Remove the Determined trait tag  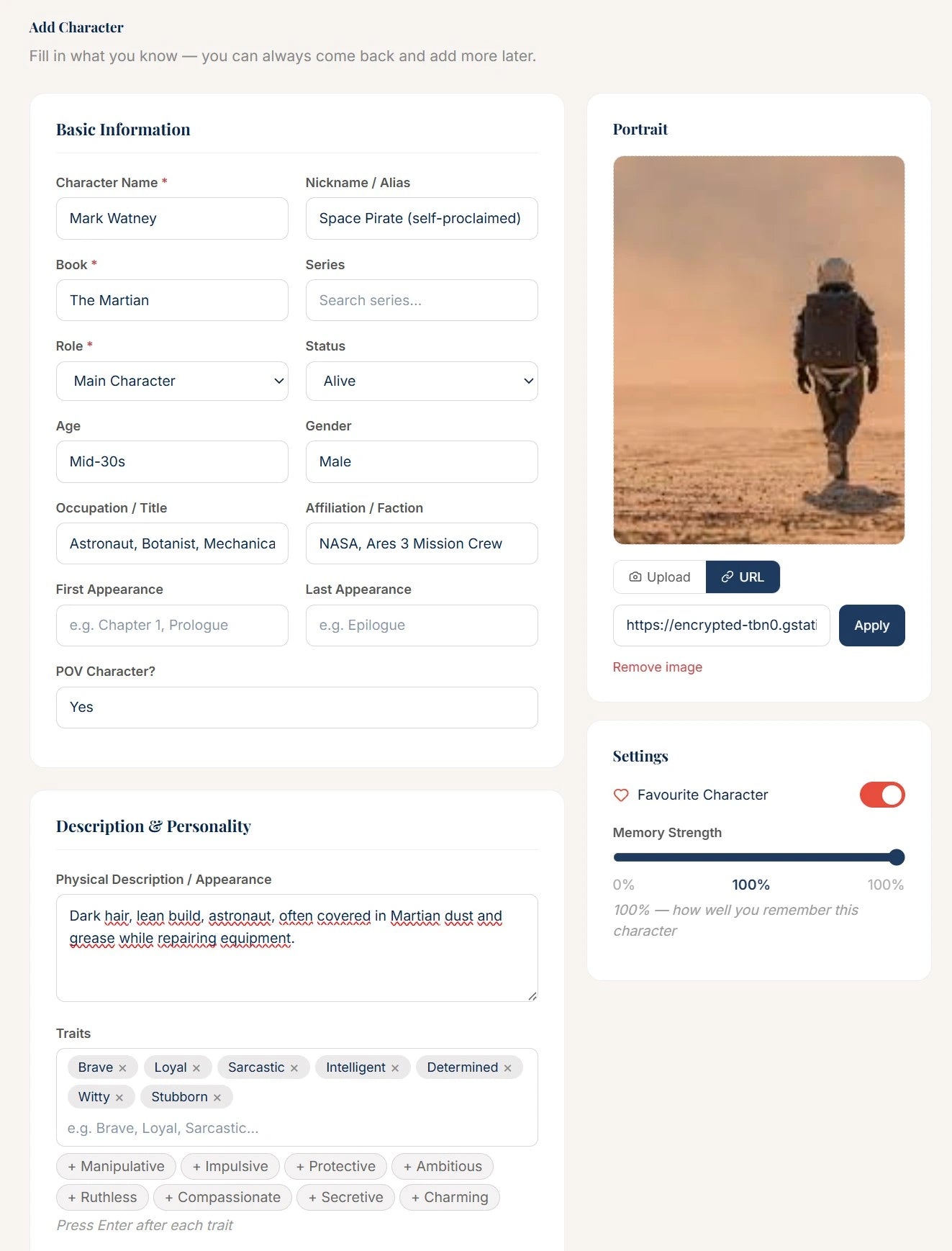507,1068
